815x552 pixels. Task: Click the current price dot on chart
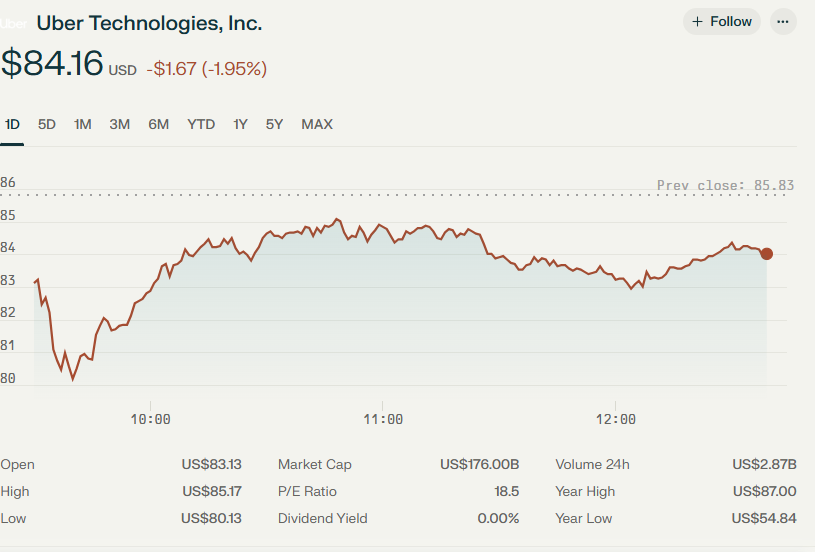(767, 254)
